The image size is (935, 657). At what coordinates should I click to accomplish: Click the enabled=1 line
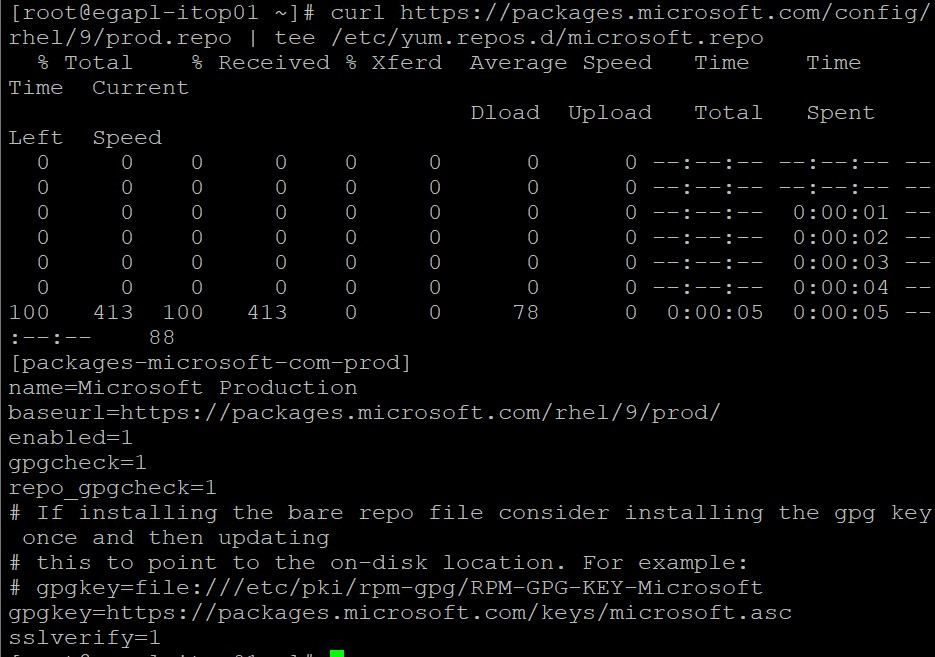70,438
